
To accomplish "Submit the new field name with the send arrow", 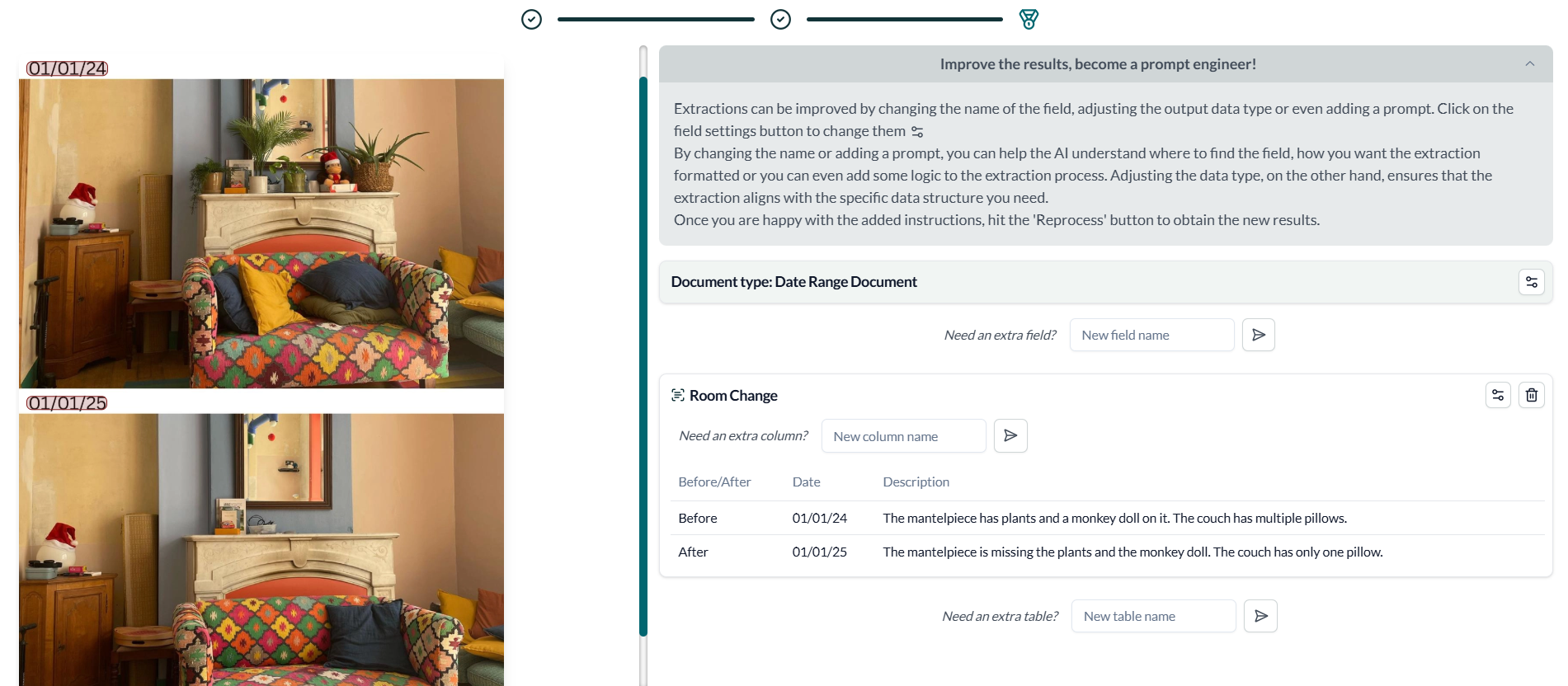I will (1259, 335).
